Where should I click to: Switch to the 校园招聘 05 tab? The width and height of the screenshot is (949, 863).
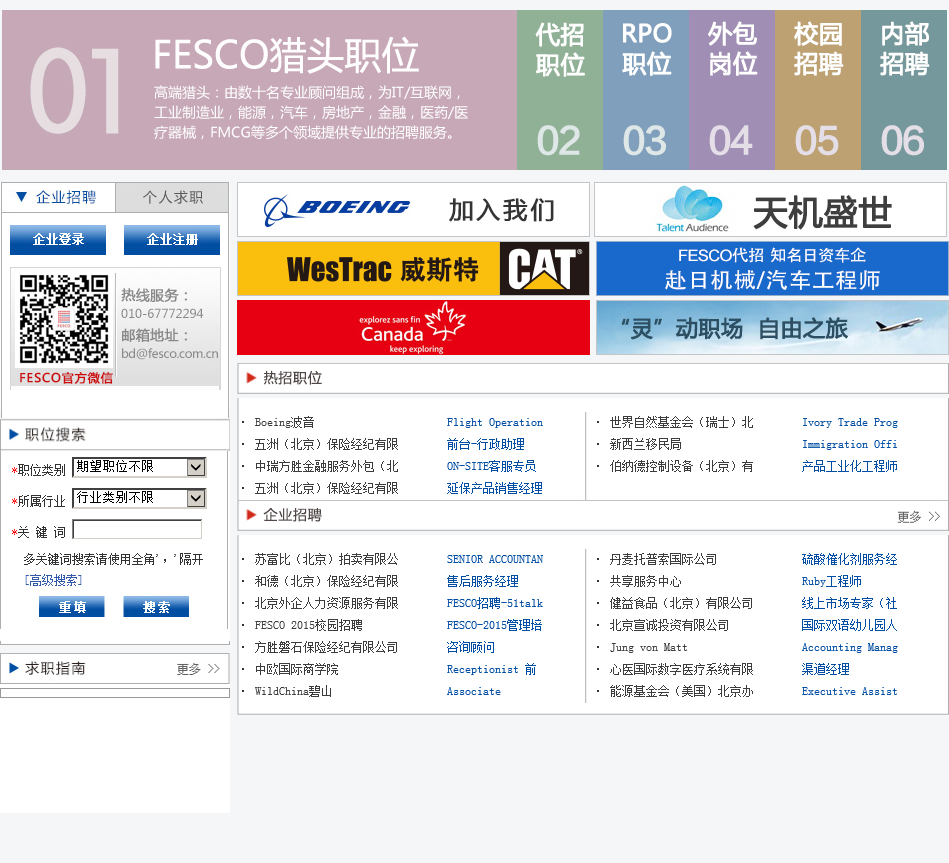coord(818,90)
